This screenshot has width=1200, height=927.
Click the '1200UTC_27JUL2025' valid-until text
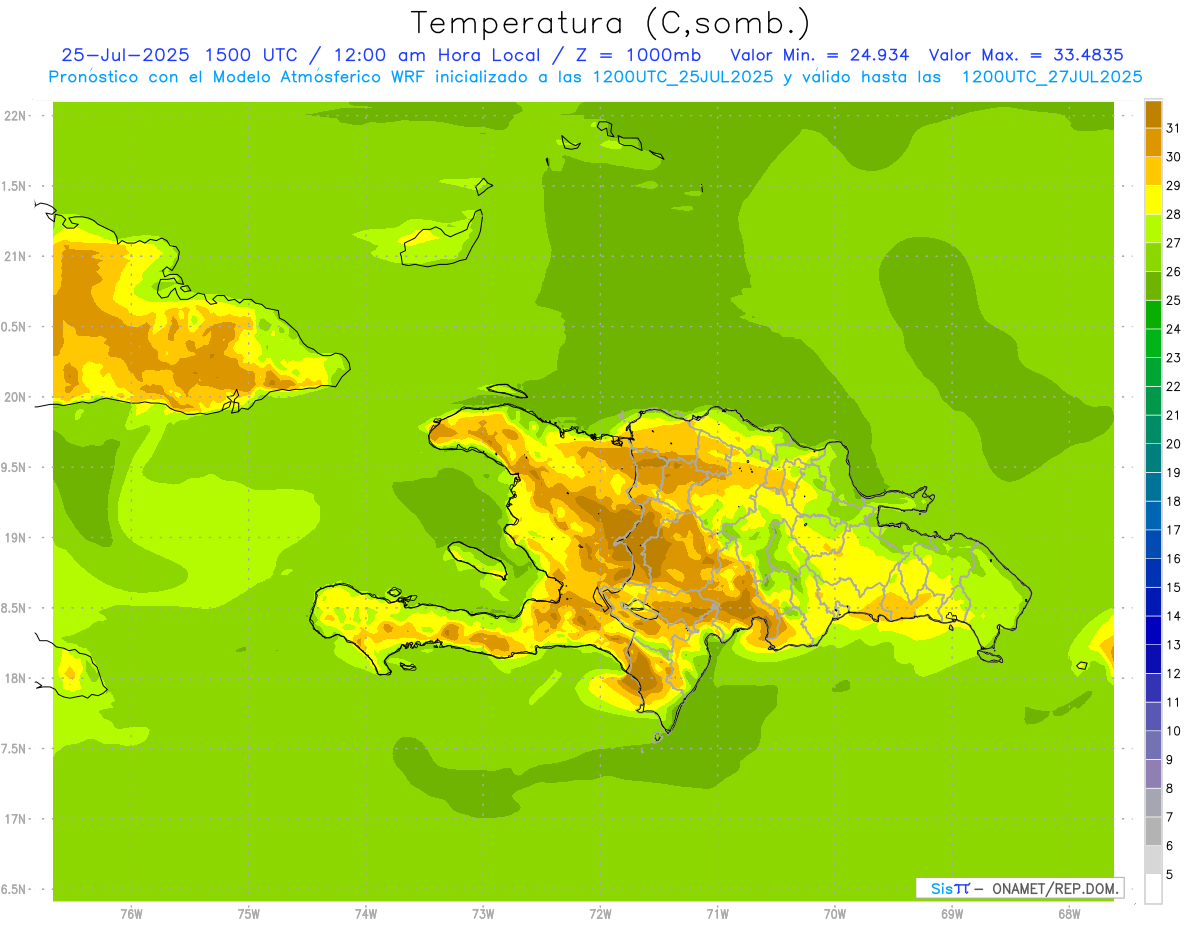[1051, 76]
